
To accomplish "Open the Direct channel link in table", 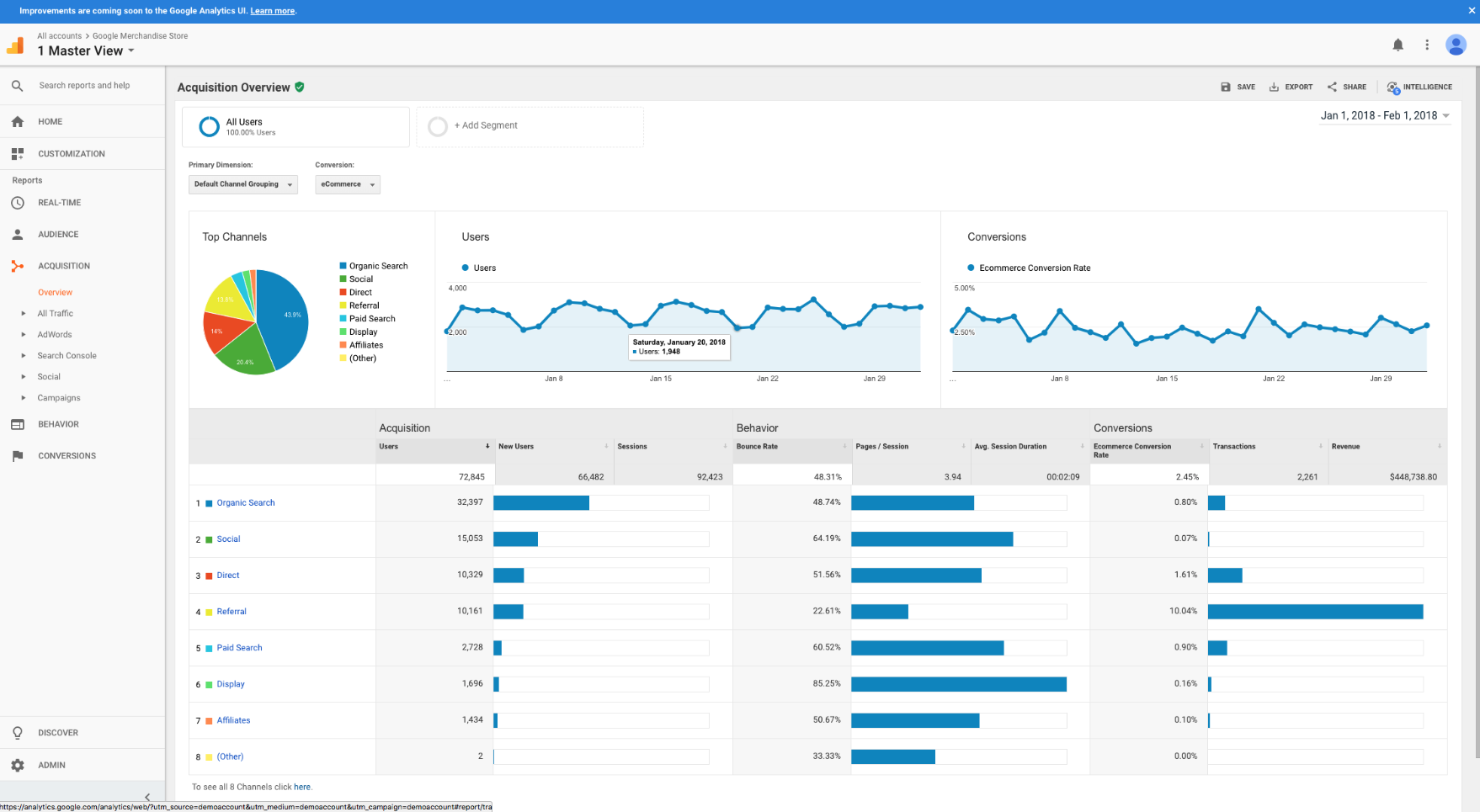I will pyautogui.click(x=228, y=576).
